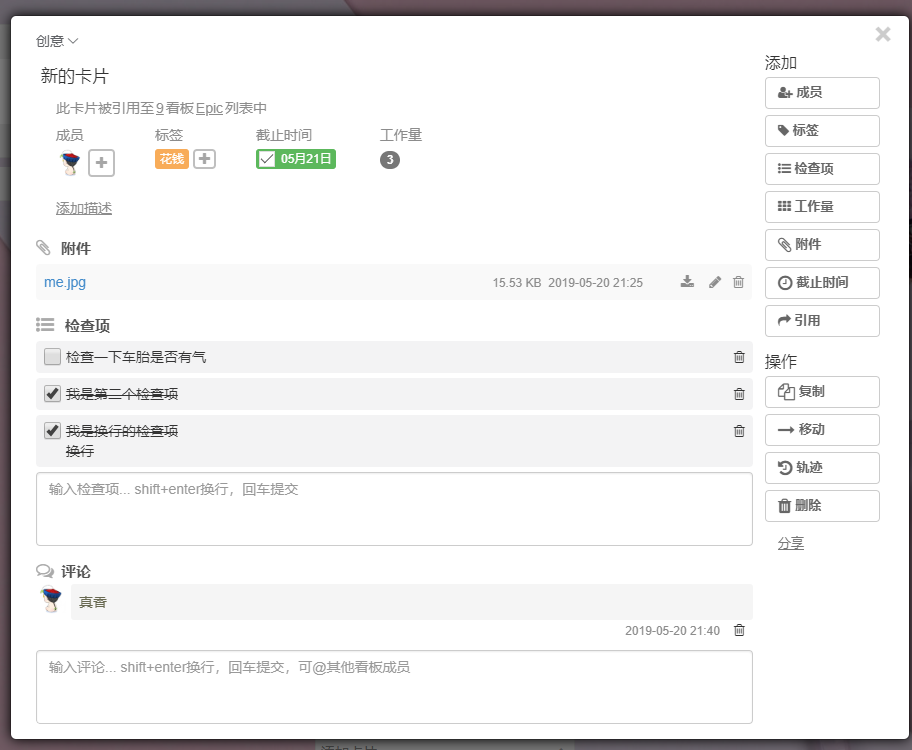Uncheck 我是换行的检查项 item
The height and width of the screenshot is (750, 912).
coord(52,431)
